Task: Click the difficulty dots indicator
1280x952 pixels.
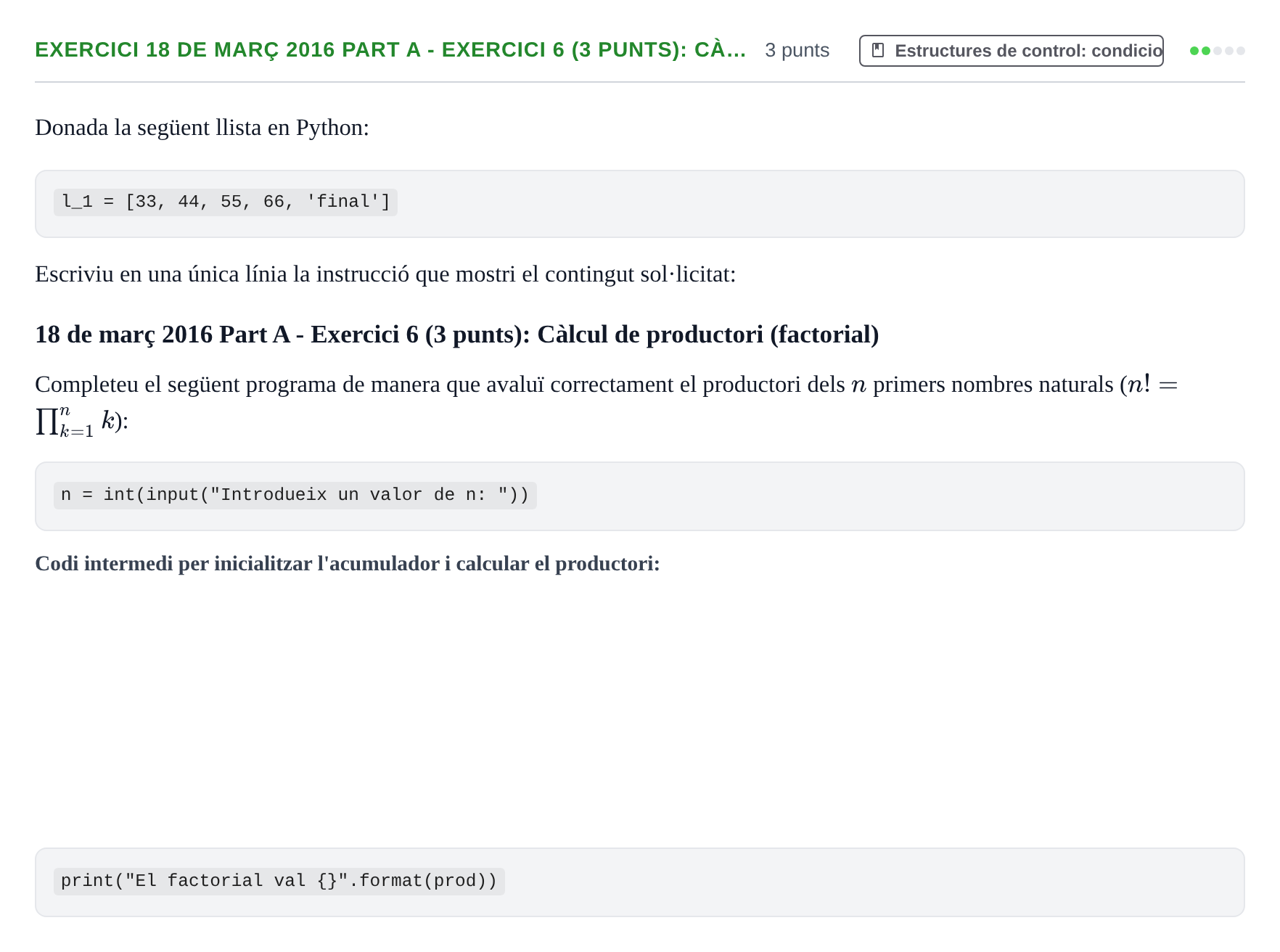Action: click(x=1217, y=51)
